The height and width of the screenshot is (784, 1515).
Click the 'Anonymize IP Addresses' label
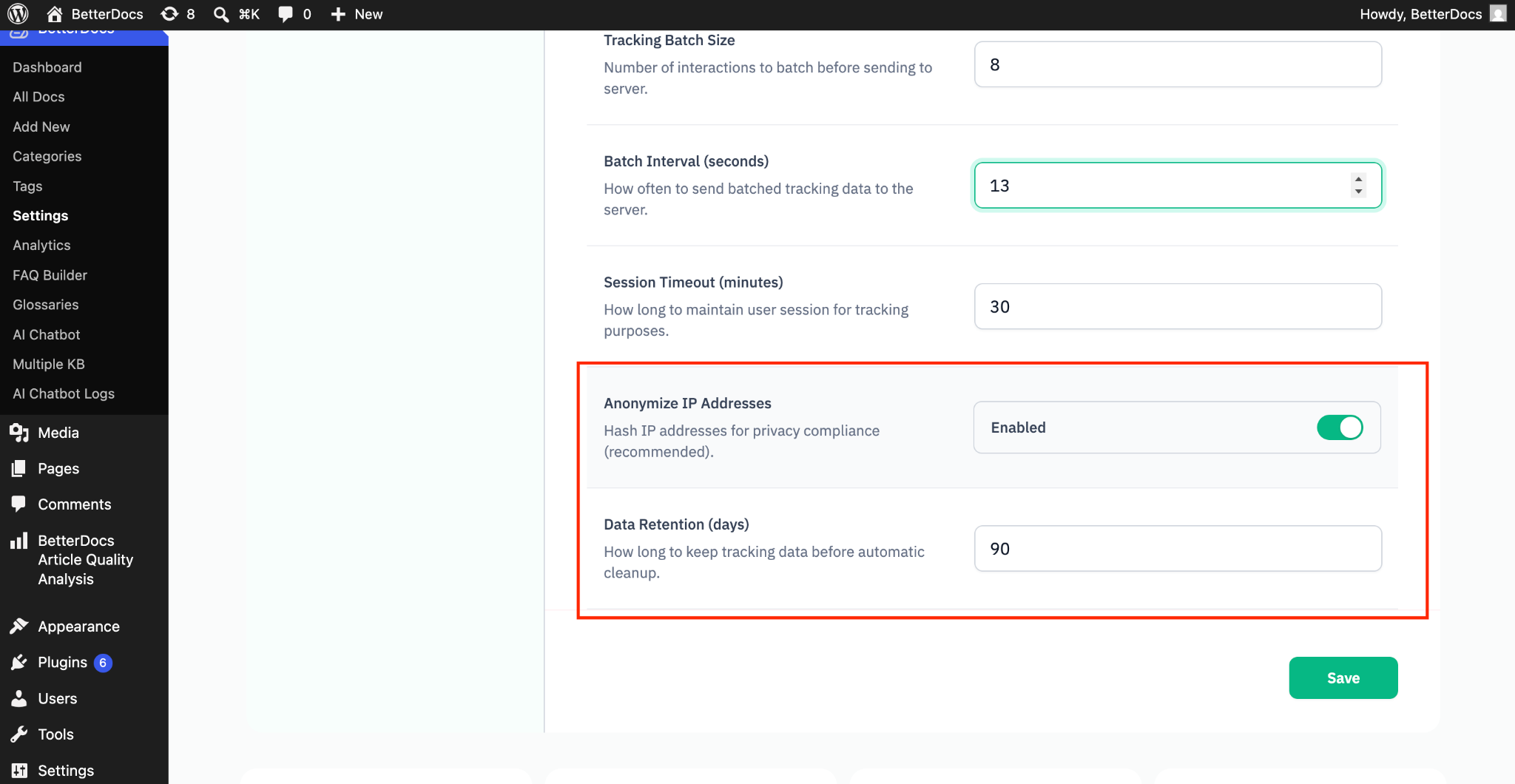(687, 403)
